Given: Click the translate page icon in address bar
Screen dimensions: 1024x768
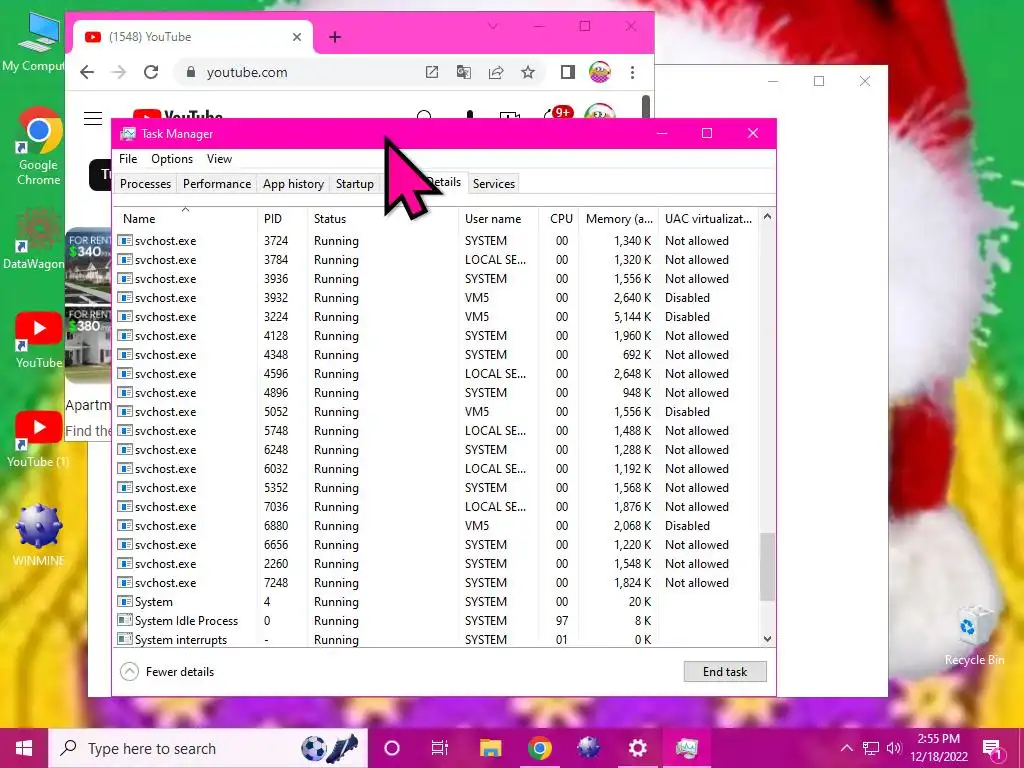Looking at the screenshot, I should pyautogui.click(x=464, y=72).
